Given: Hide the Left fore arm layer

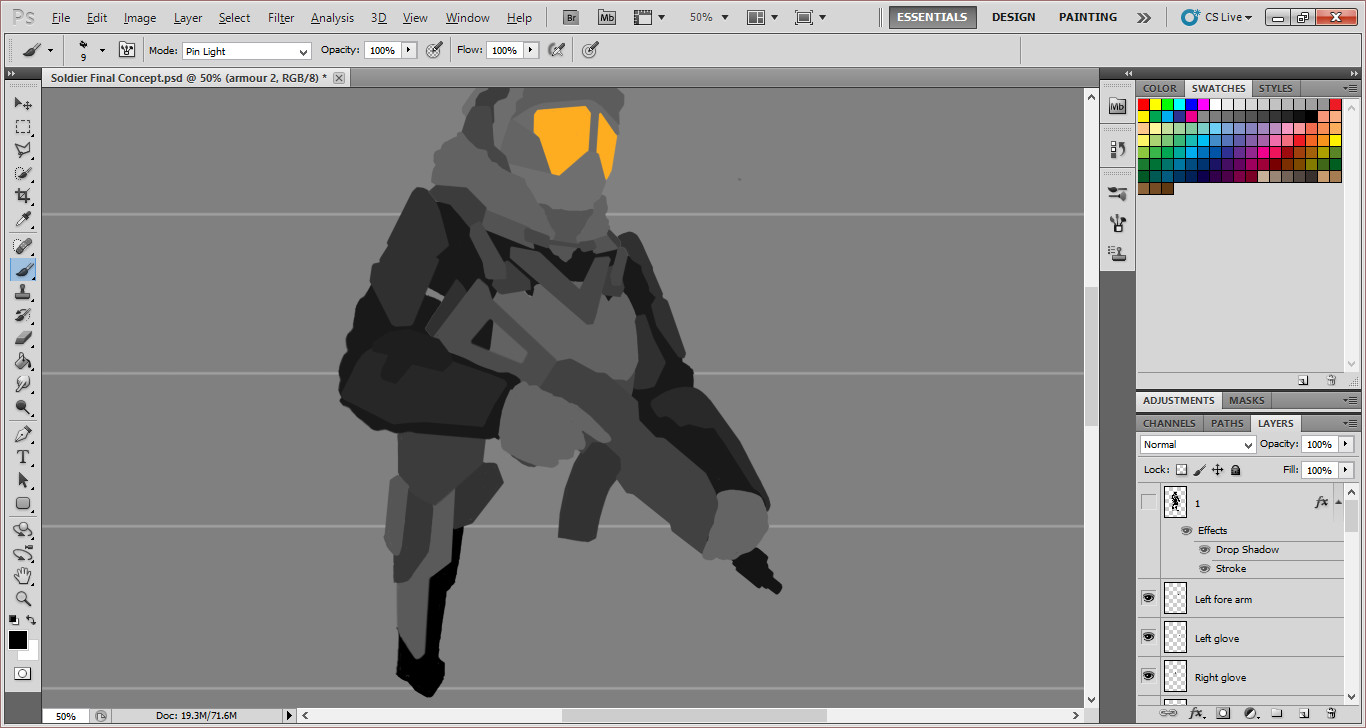Looking at the screenshot, I should [1148, 597].
